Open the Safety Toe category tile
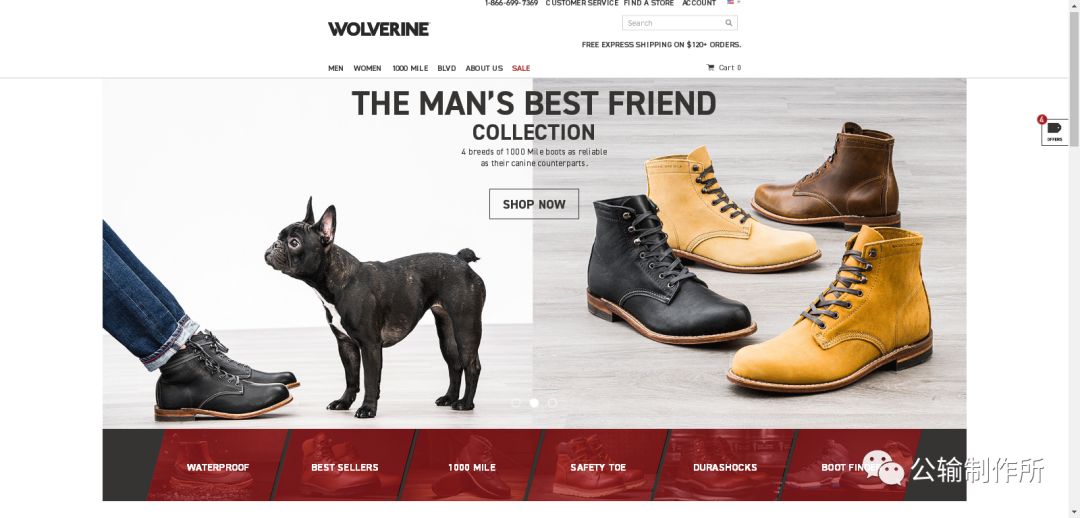Viewport: 1080px width, 518px height. (x=598, y=465)
